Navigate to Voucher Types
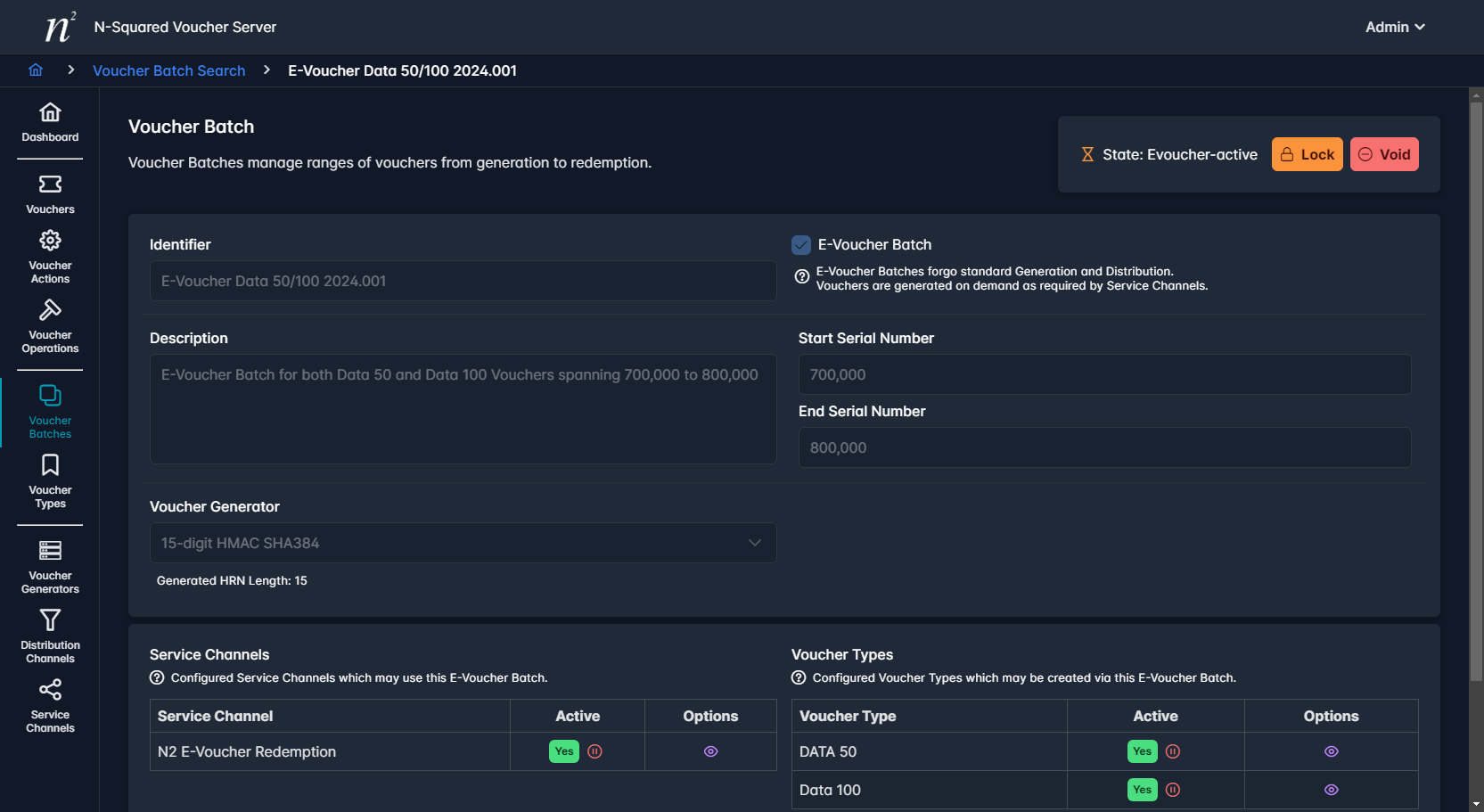The width and height of the screenshot is (1484, 812). pos(50,481)
